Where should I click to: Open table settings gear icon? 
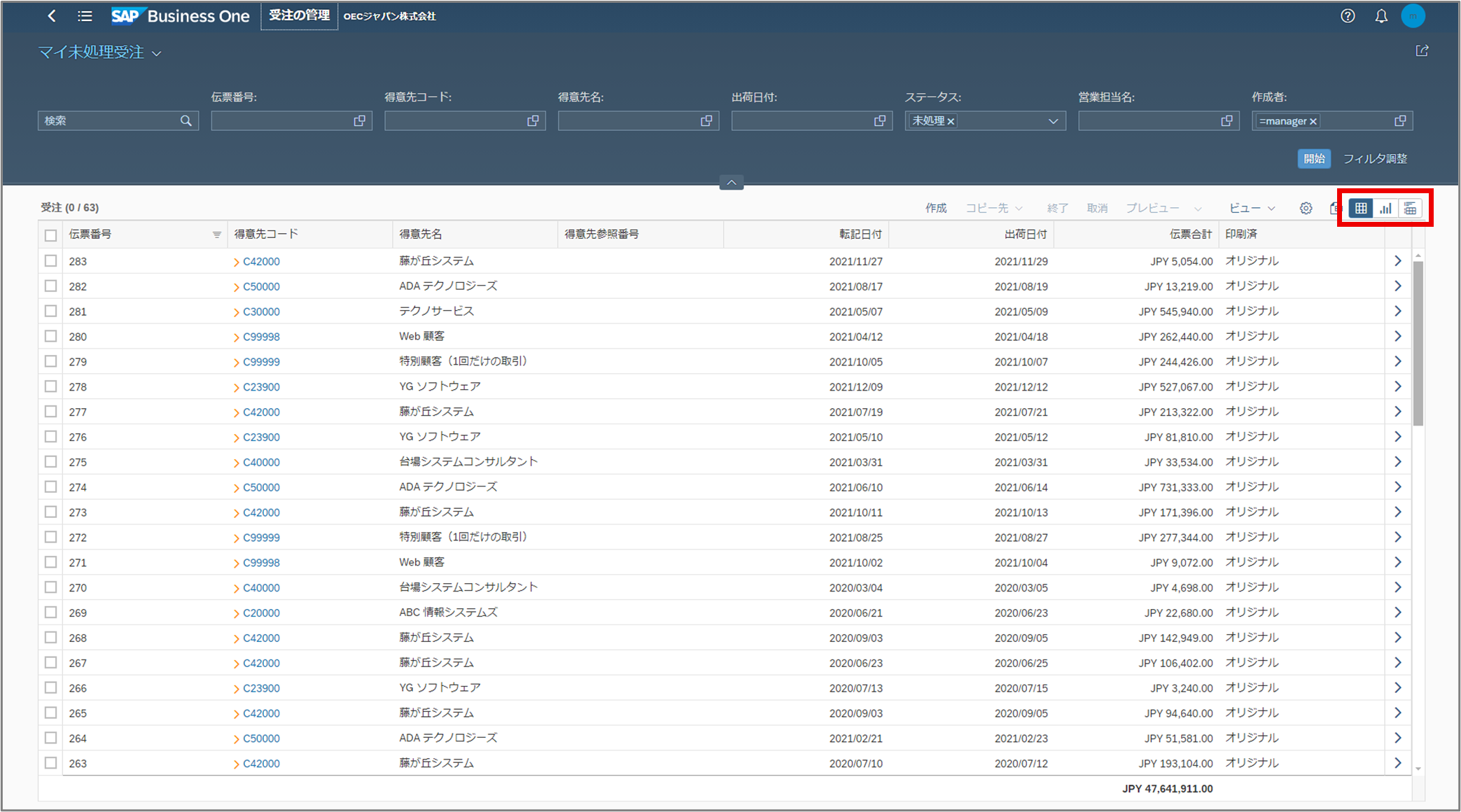1306,209
